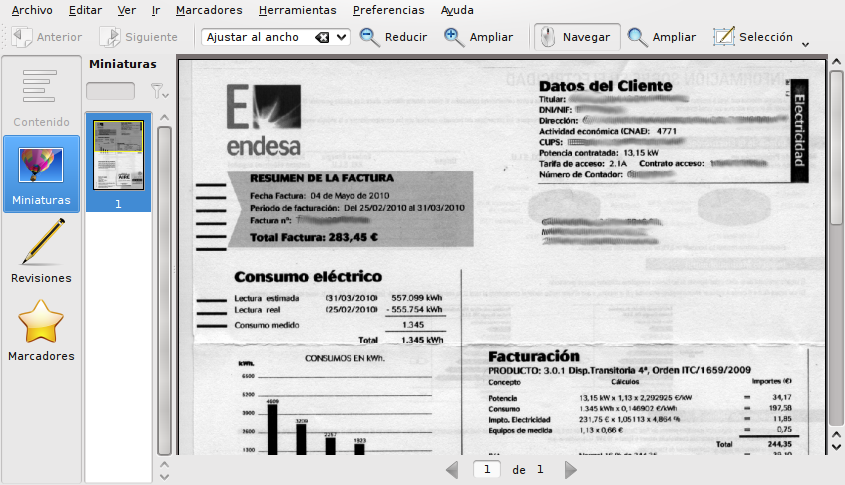Switch sidebar to Marcadores panel
This screenshot has height=485, width=845.
(x=41, y=330)
